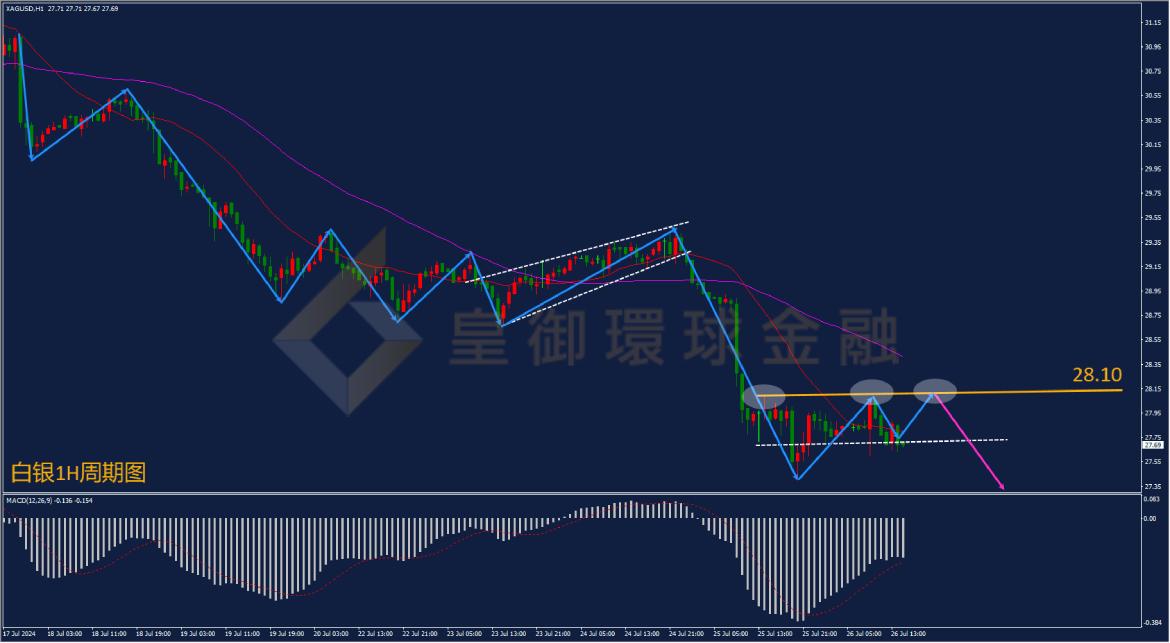This screenshot has height=643, width=1170.
Task: Click the 22 Jul 21:00 time label
Action: [420, 634]
